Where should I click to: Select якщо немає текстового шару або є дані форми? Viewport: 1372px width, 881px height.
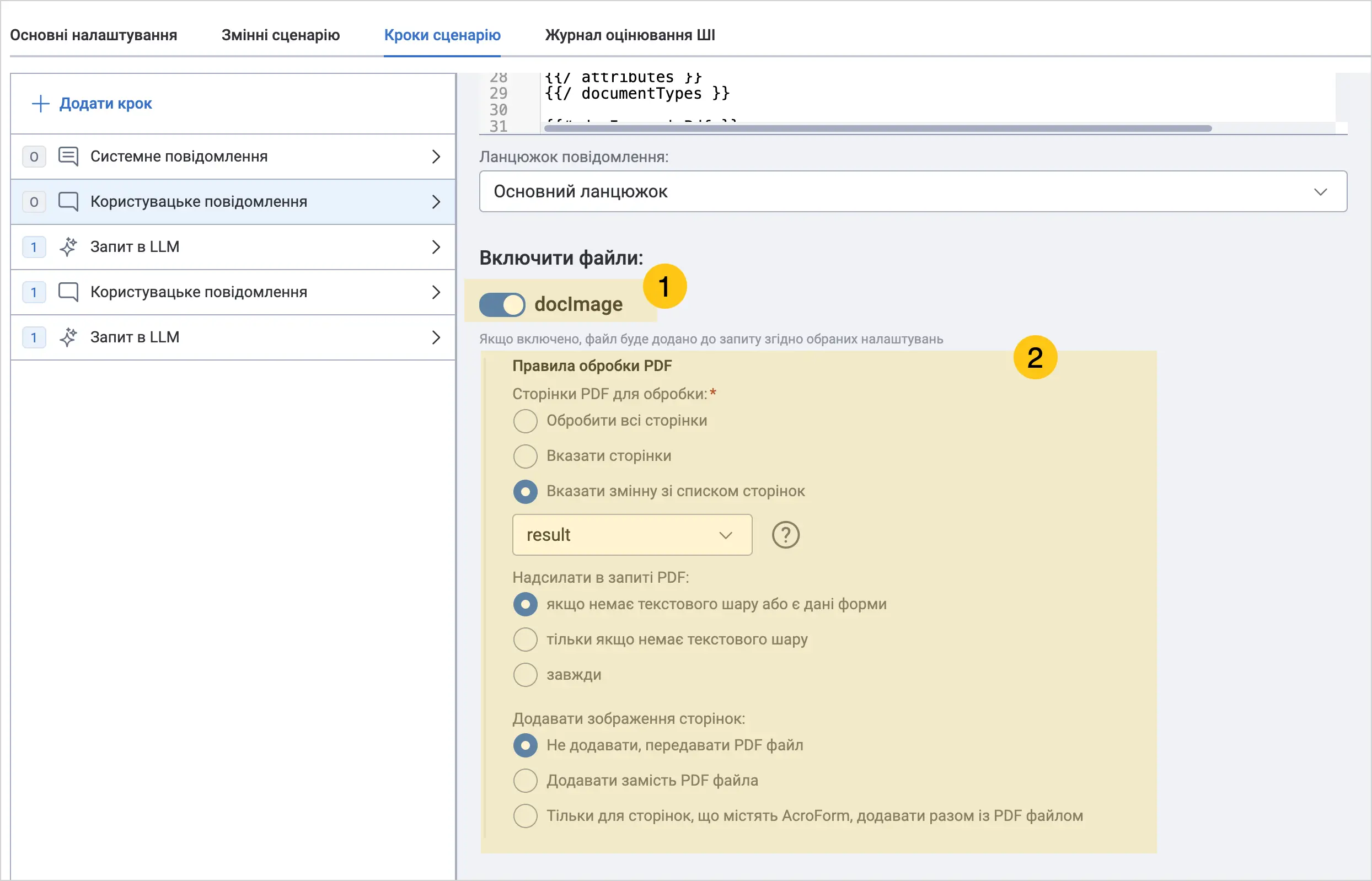point(524,604)
